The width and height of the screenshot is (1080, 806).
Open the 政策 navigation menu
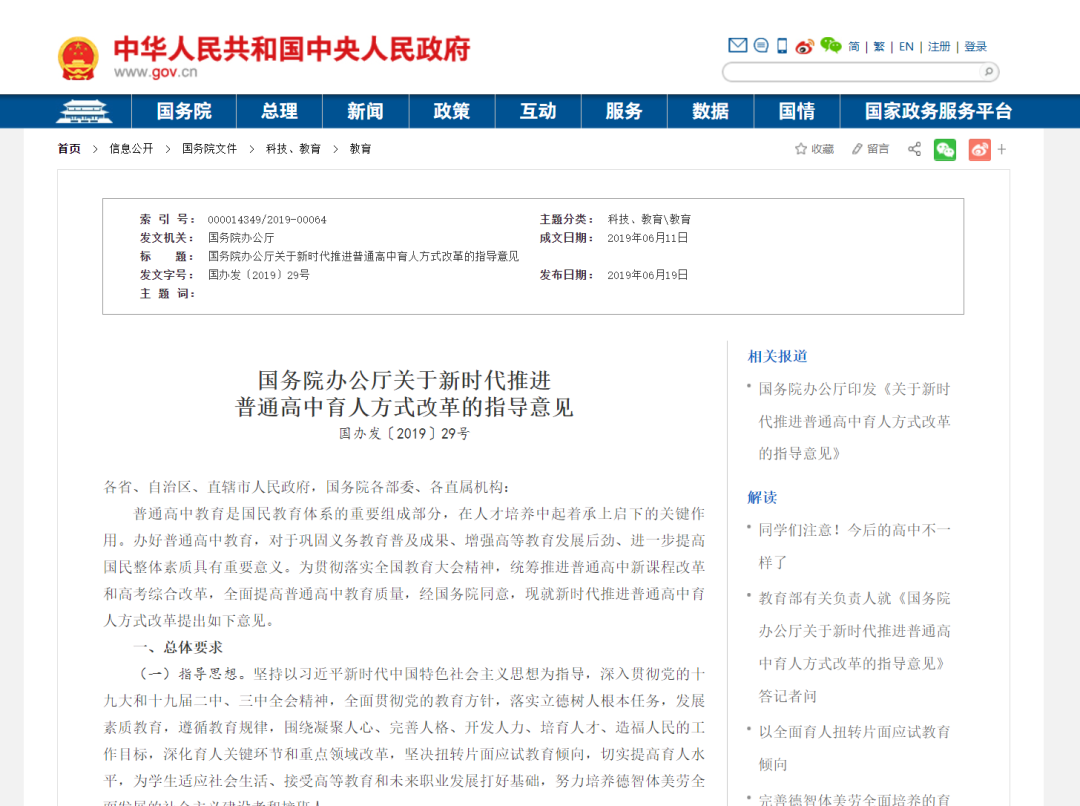(452, 111)
